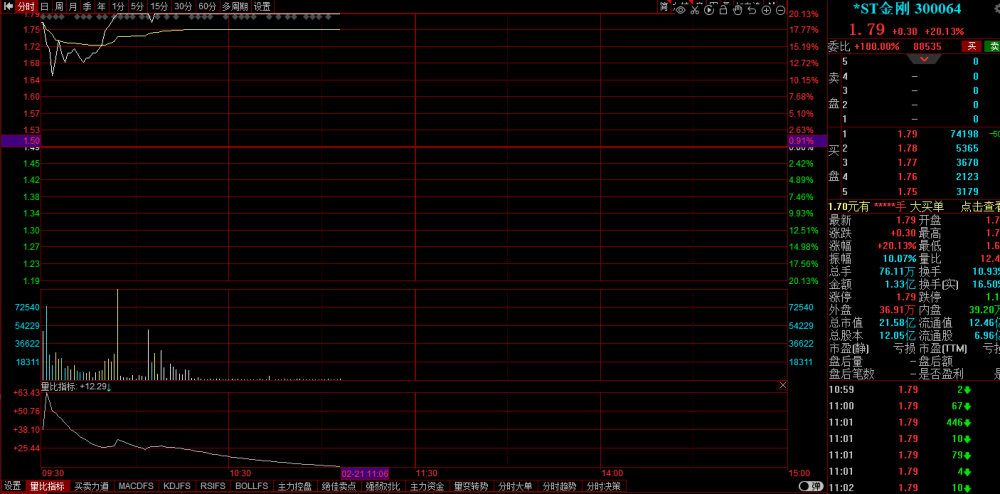The width and height of the screenshot is (1000, 494).
Task: Click the 委比 +100.00% value
Action: (876, 47)
